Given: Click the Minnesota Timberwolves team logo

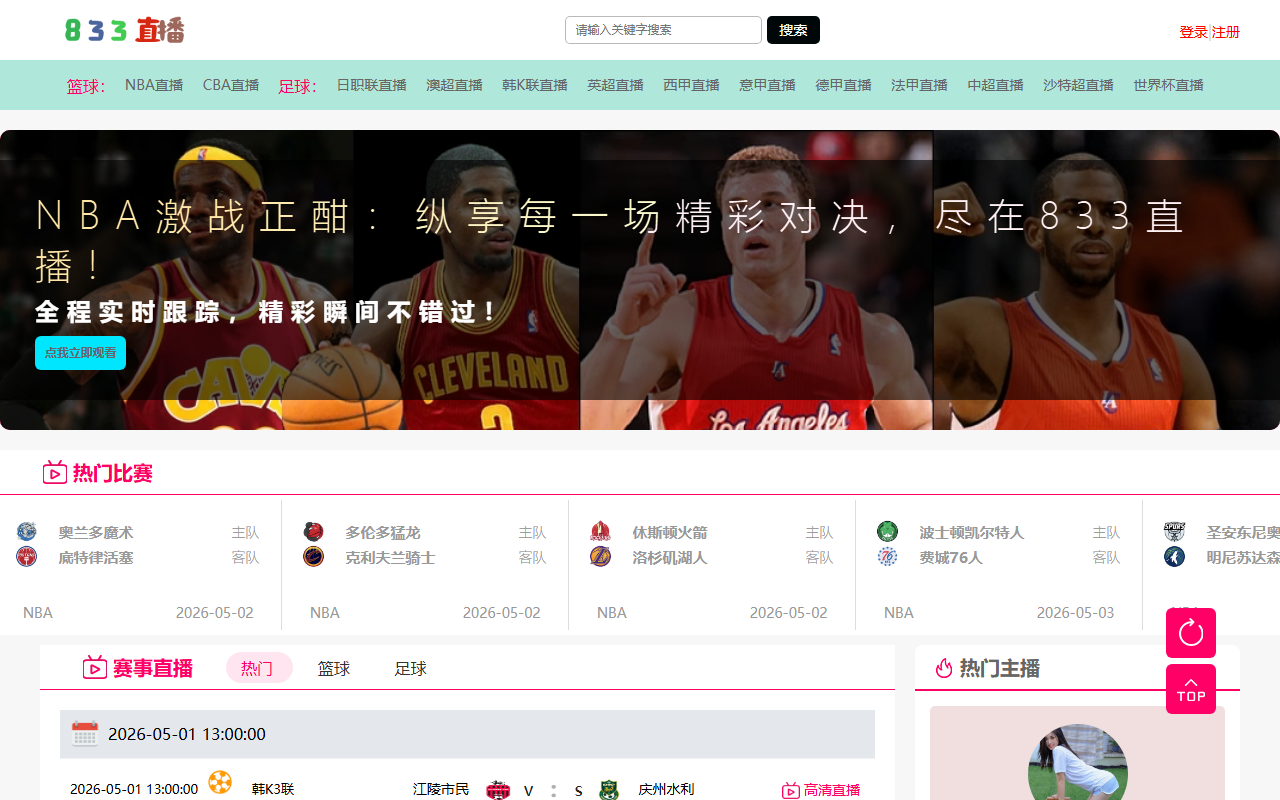Looking at the screenshot, I should 1174,557.
